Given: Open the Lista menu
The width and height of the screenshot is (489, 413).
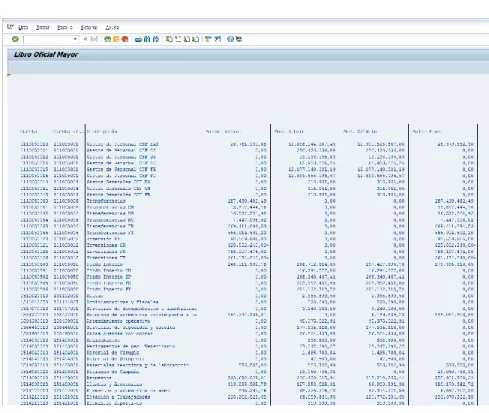Looking at the screenshot, I should (x=23, y=27).
